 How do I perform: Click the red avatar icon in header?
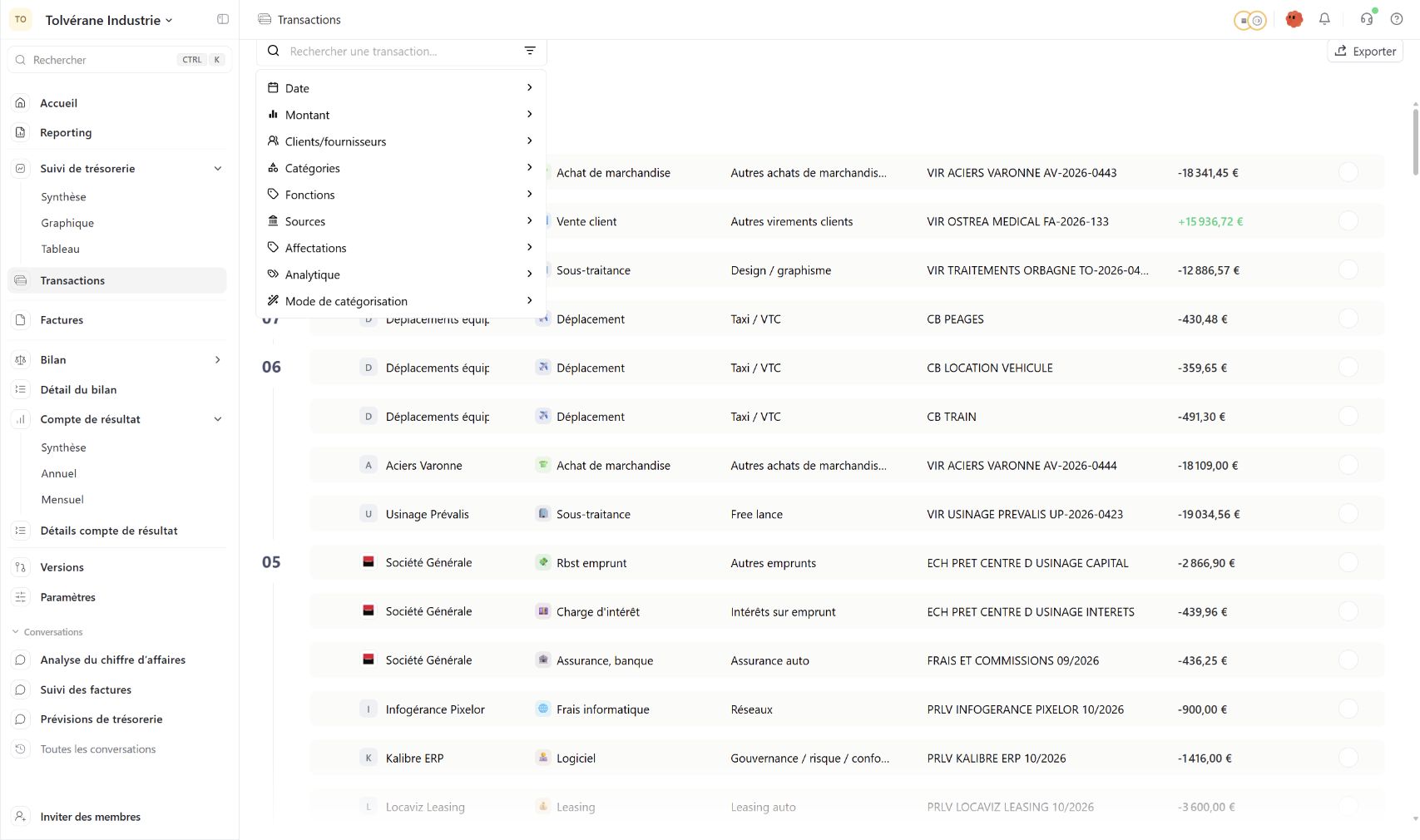click(x=1294, y=19)
